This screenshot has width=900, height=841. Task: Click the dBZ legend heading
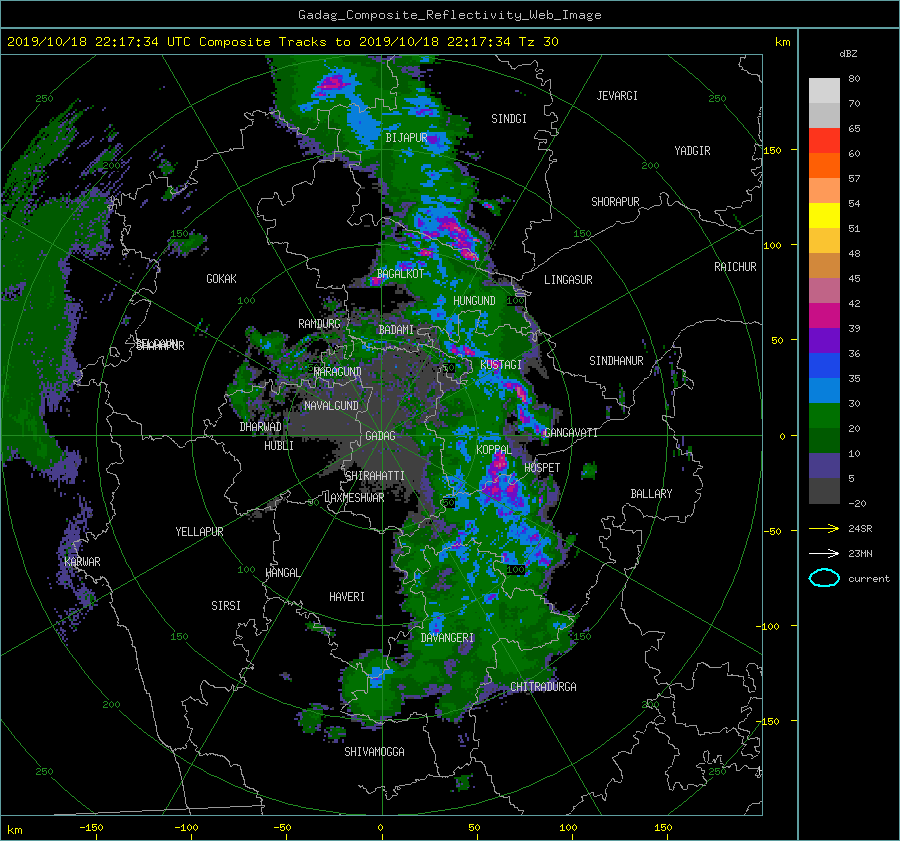coord(848,54)
